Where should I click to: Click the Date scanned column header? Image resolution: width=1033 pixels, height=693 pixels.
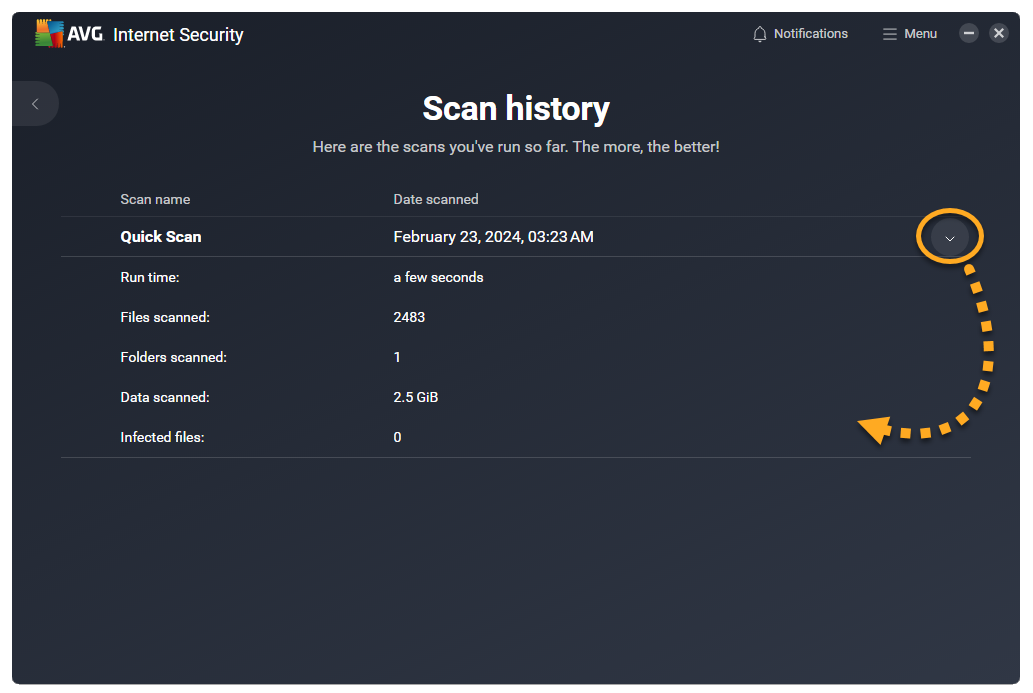point(436,199)
